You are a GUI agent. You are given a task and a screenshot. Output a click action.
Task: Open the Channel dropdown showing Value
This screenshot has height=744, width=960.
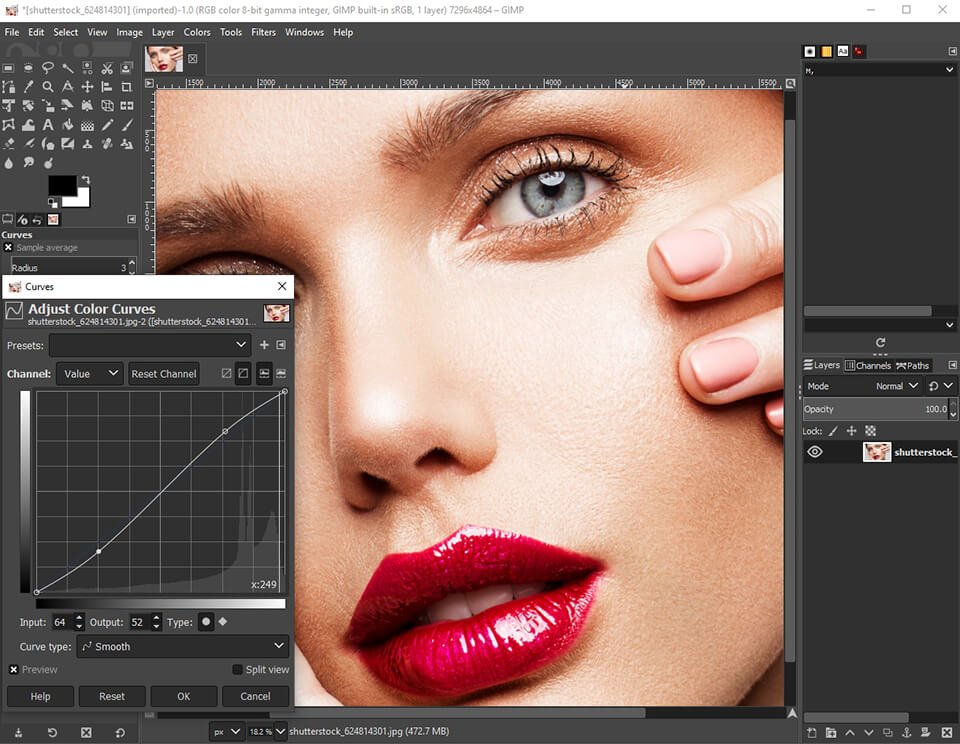[x=89, y=373]
